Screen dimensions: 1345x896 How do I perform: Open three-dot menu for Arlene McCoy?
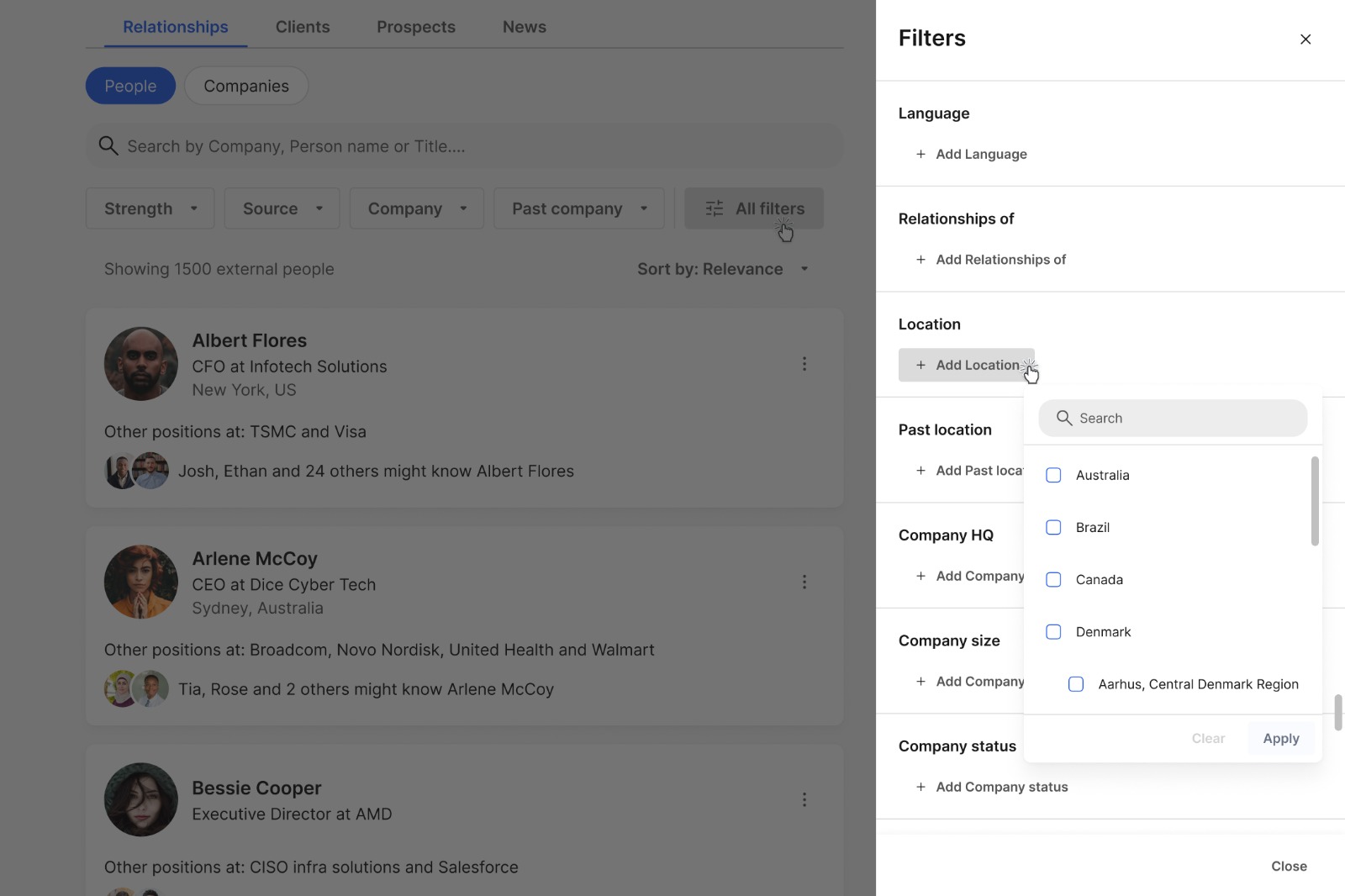804,582
